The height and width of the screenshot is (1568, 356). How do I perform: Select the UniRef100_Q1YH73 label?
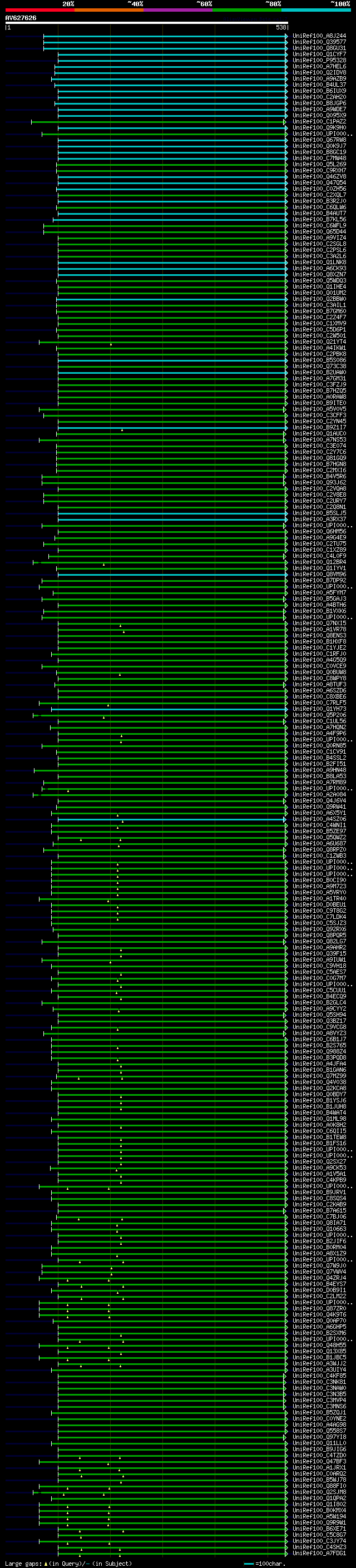[x=319, y=709]
